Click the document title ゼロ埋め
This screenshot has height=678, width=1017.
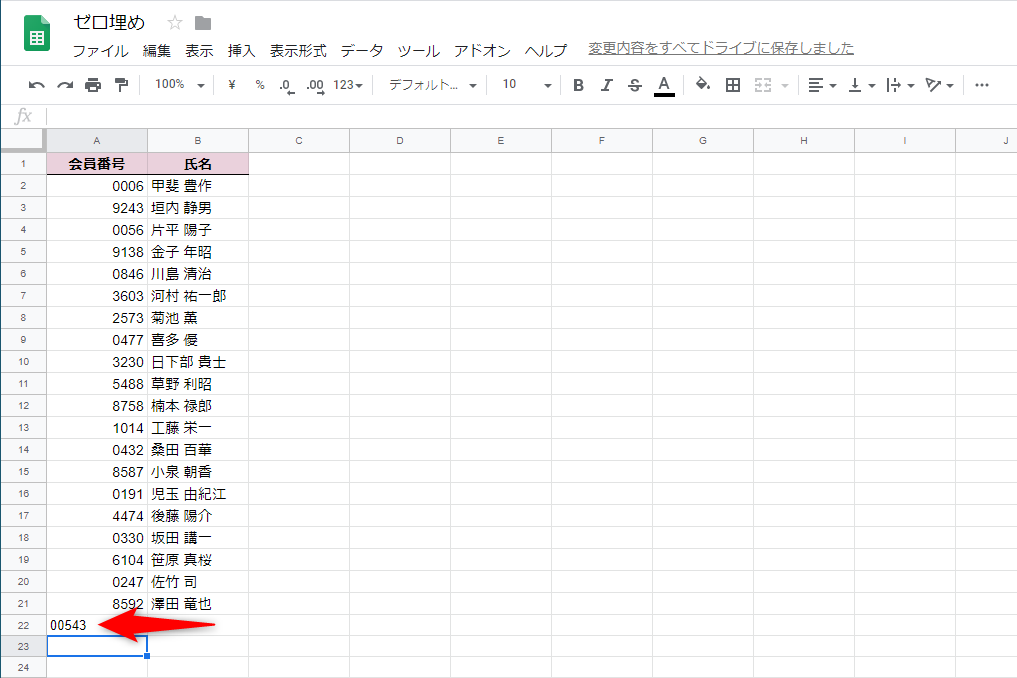pyautogui.click(x=109, y=23)
